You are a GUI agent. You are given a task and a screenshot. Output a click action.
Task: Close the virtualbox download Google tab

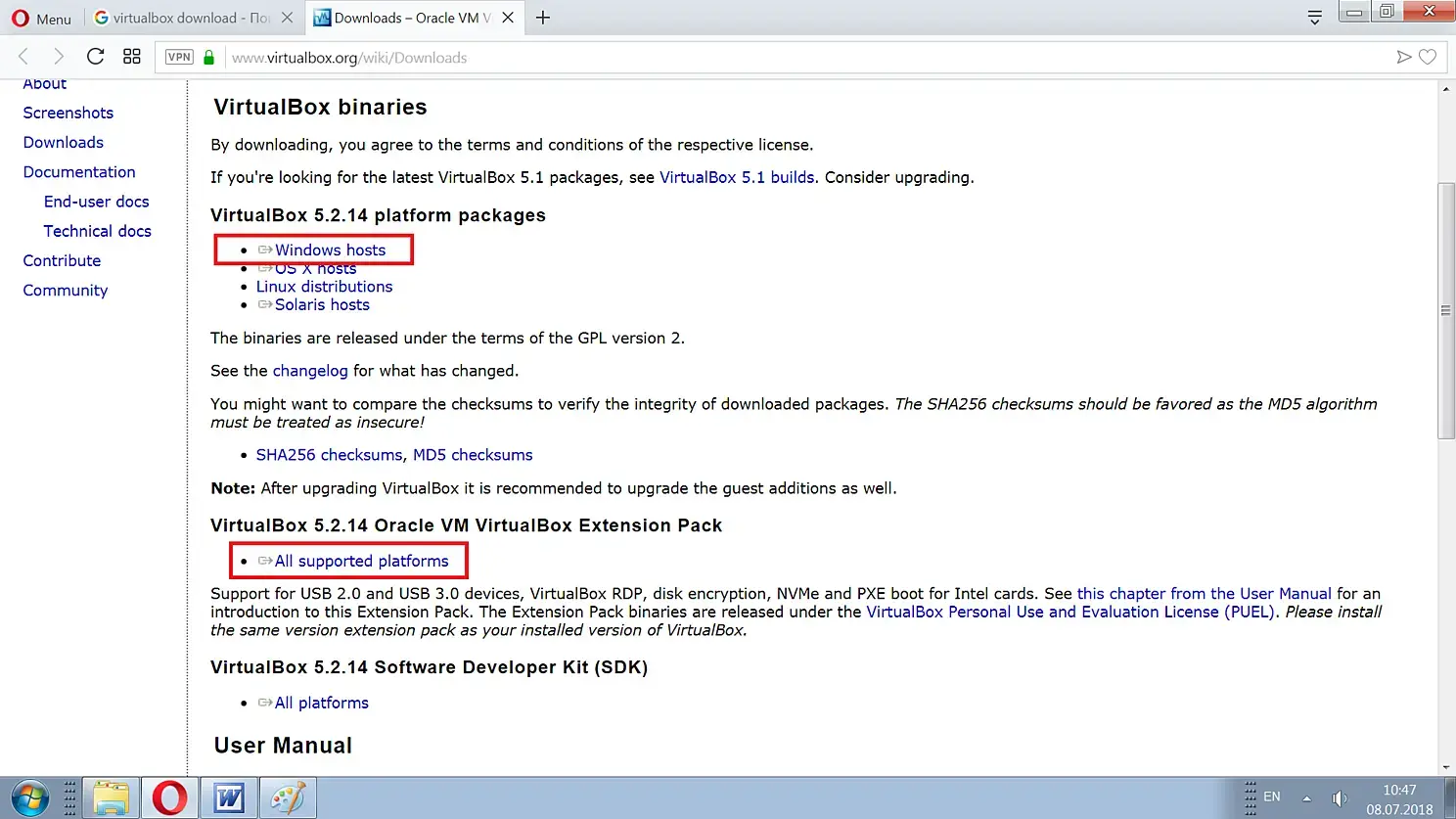tap(287, 18)
